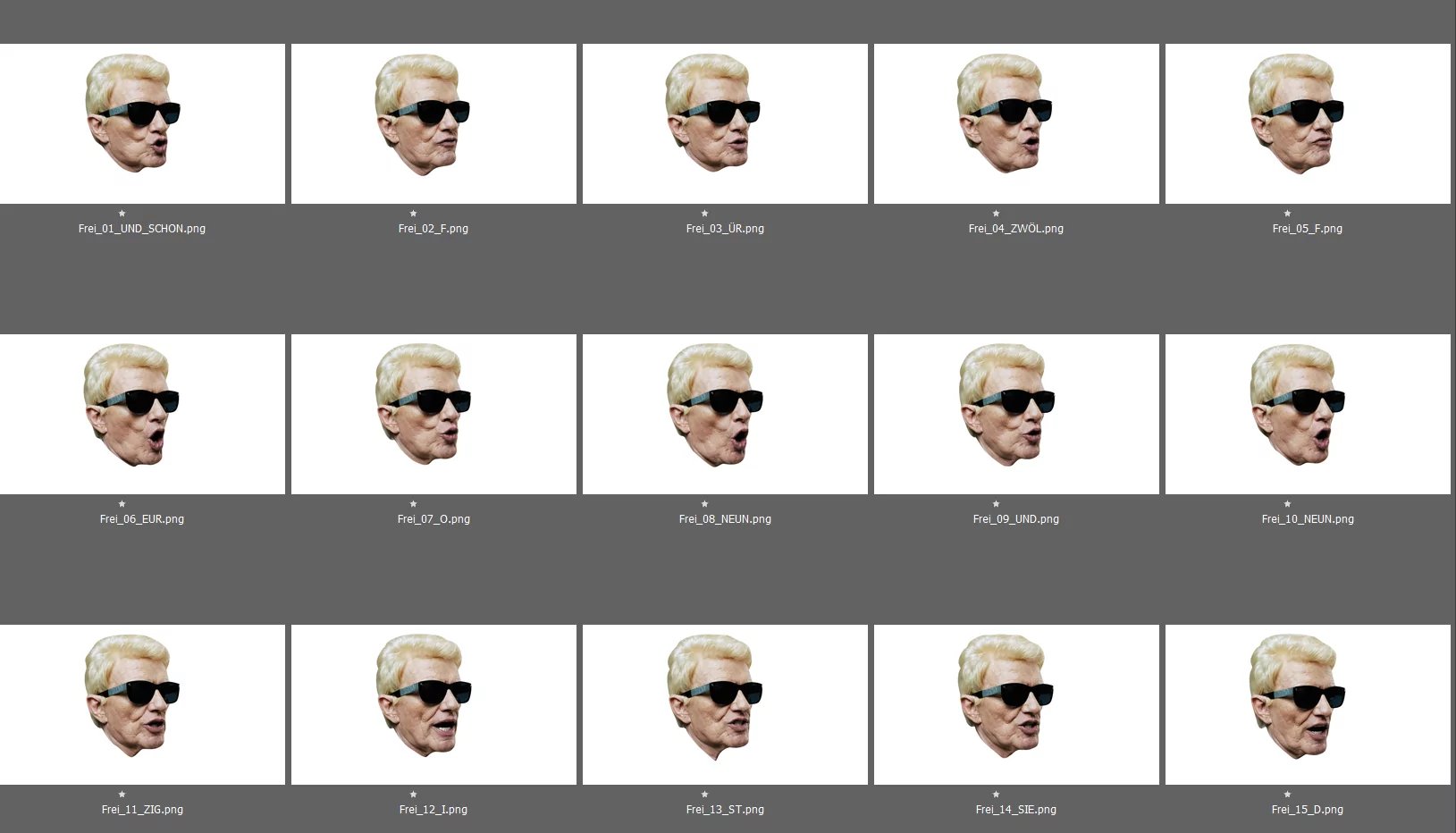Click the star rating above Frei_03_ÜR.png

(705, 214)
